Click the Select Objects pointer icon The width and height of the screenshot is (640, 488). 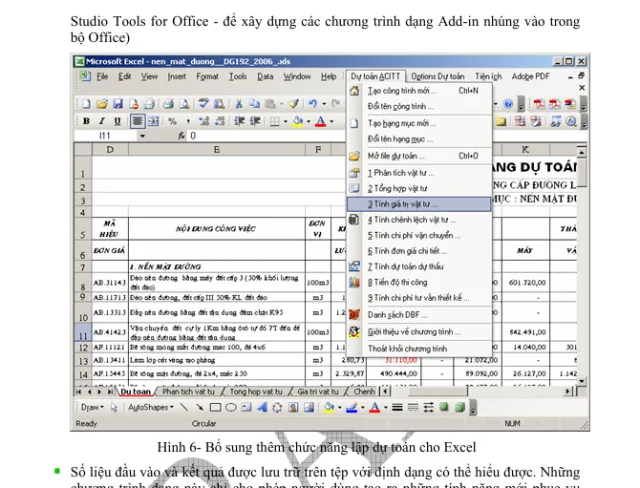point(114,407)
